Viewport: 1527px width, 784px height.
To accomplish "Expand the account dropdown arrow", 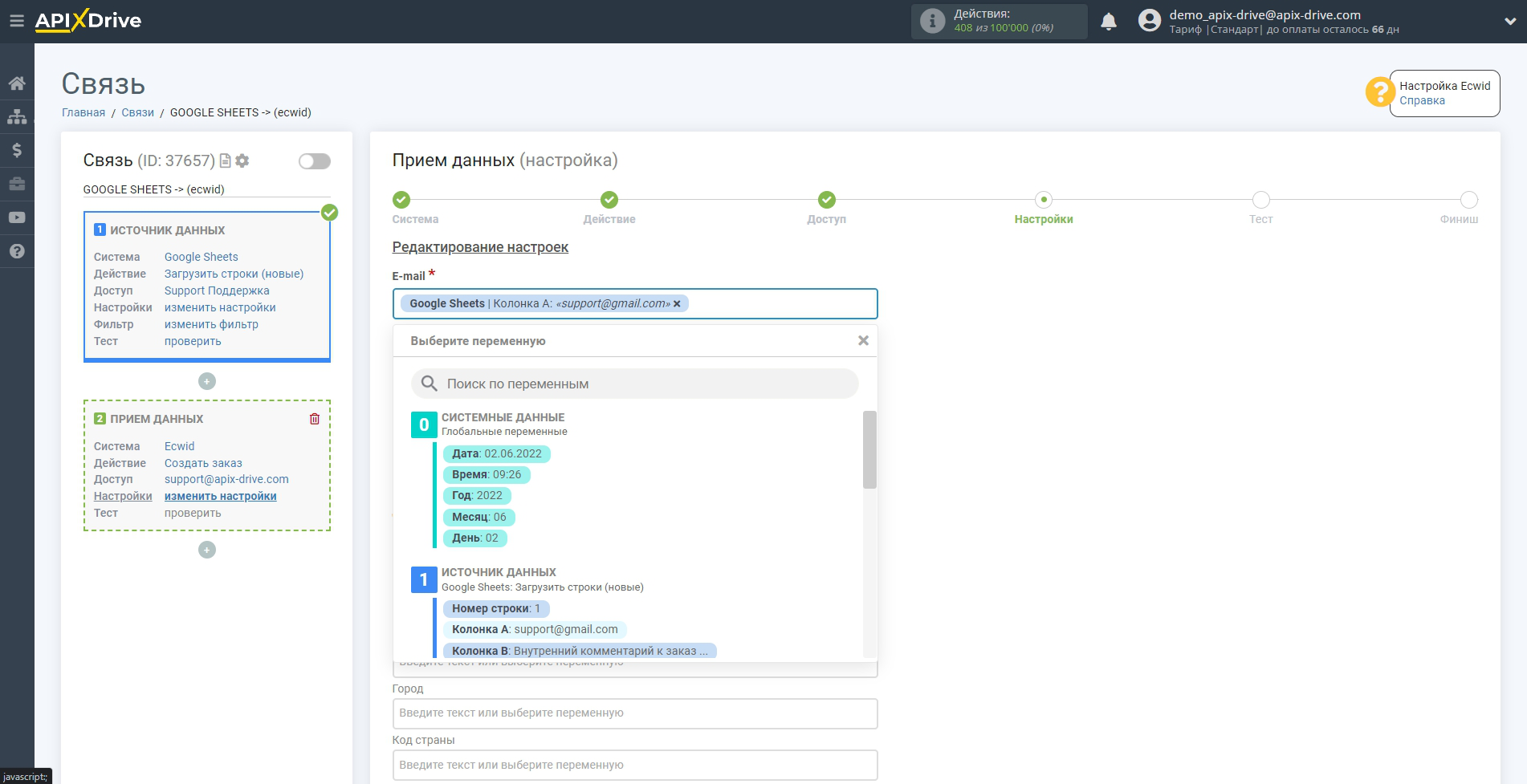I will [1510, 22].
